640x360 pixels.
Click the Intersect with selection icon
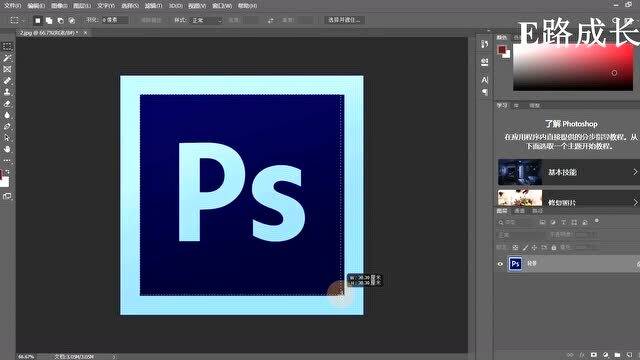tap(72, 20)
